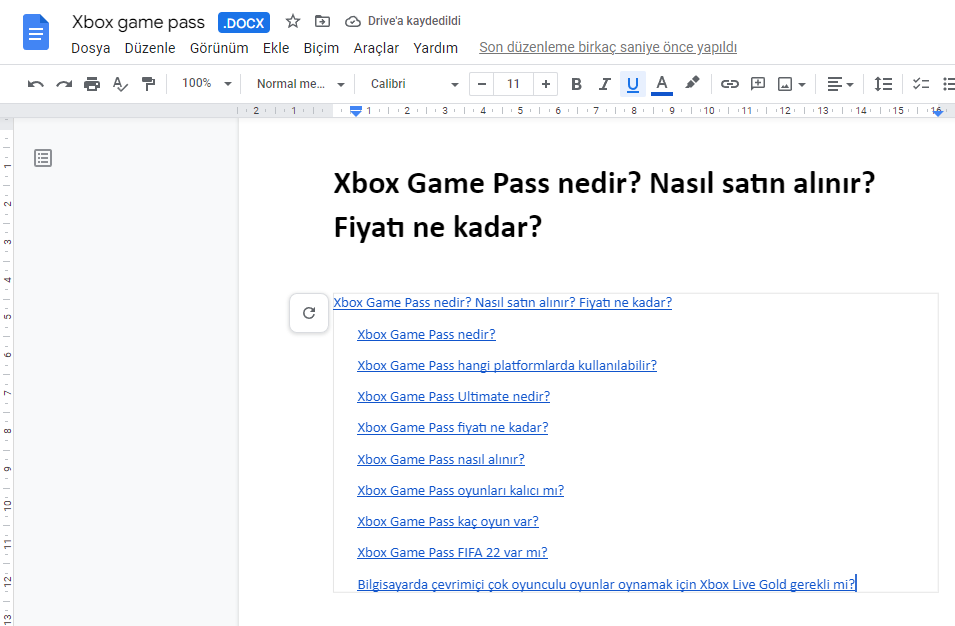Select the paint format roller icon

pyautogui.click(x=148, y=84)
